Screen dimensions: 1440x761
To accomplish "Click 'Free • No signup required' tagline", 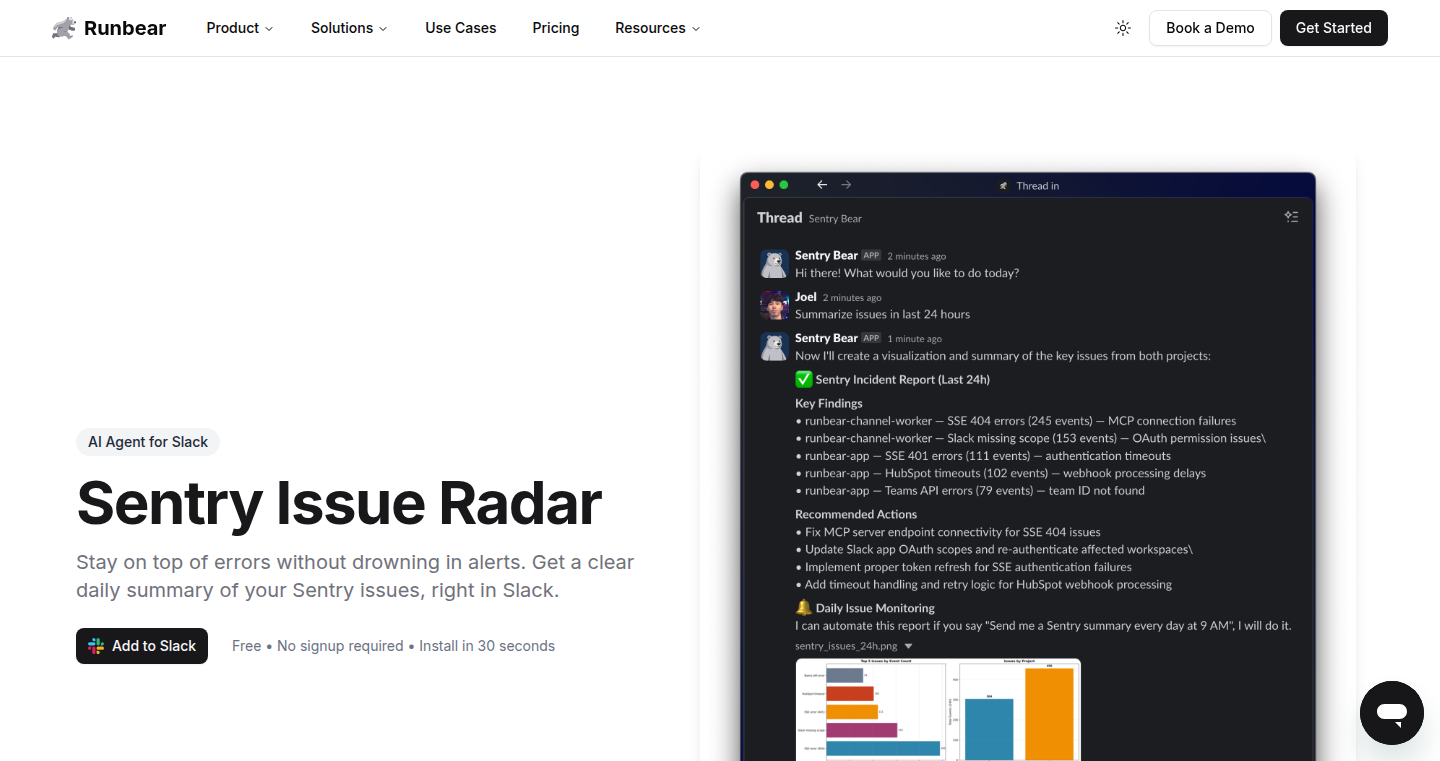I will click(393, 646).
